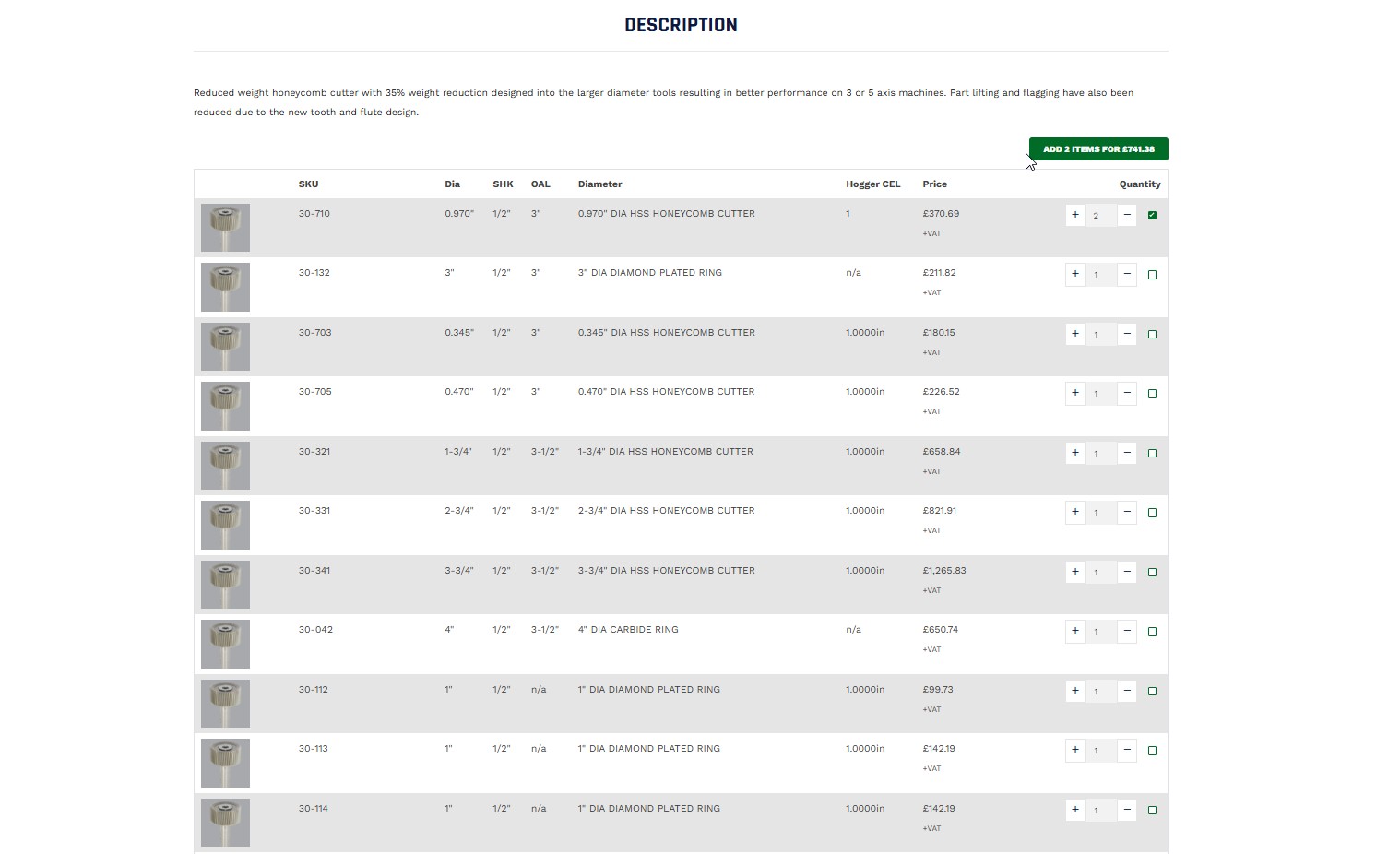Open product thumbnail for SKU 30-710
1400x854 pixels.
coord(225,228)
